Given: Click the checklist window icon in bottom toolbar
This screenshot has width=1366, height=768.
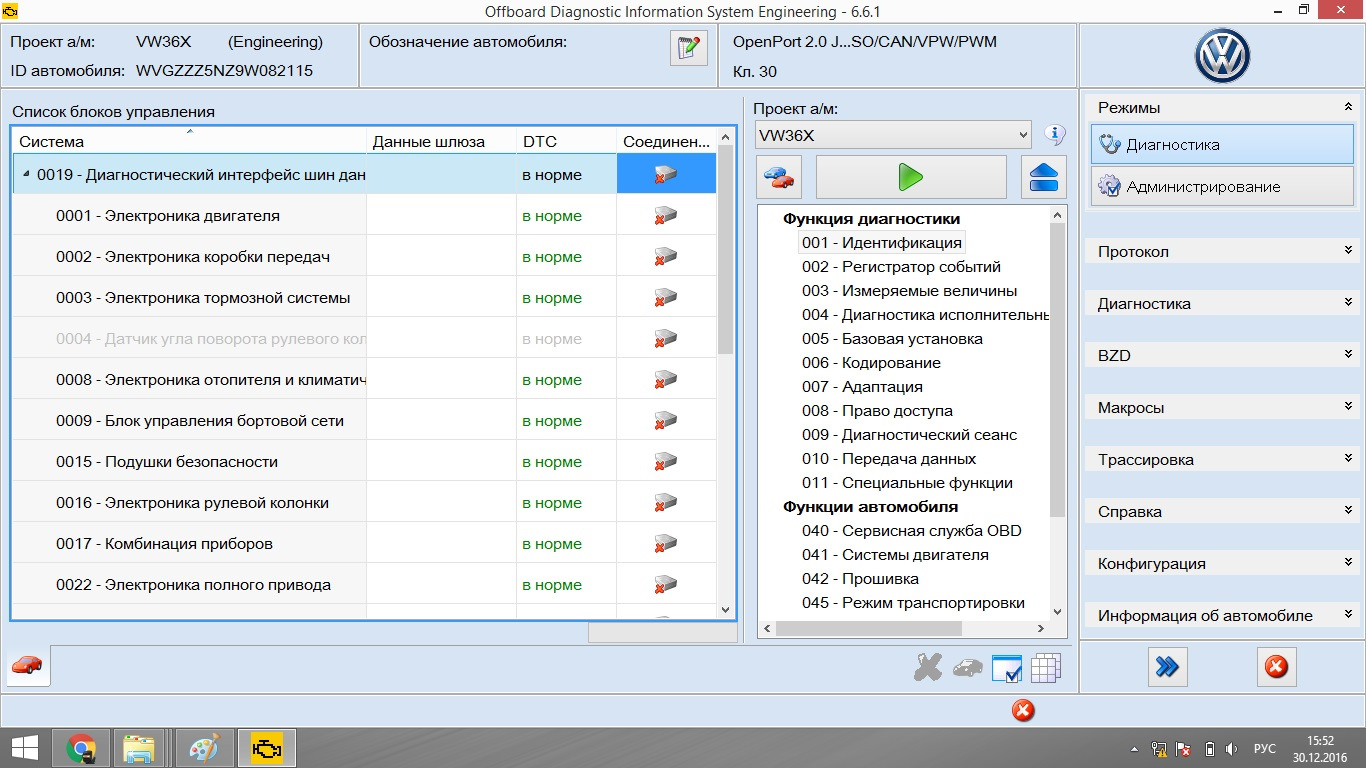Looking at the screenshot, I should [1006, 668].
